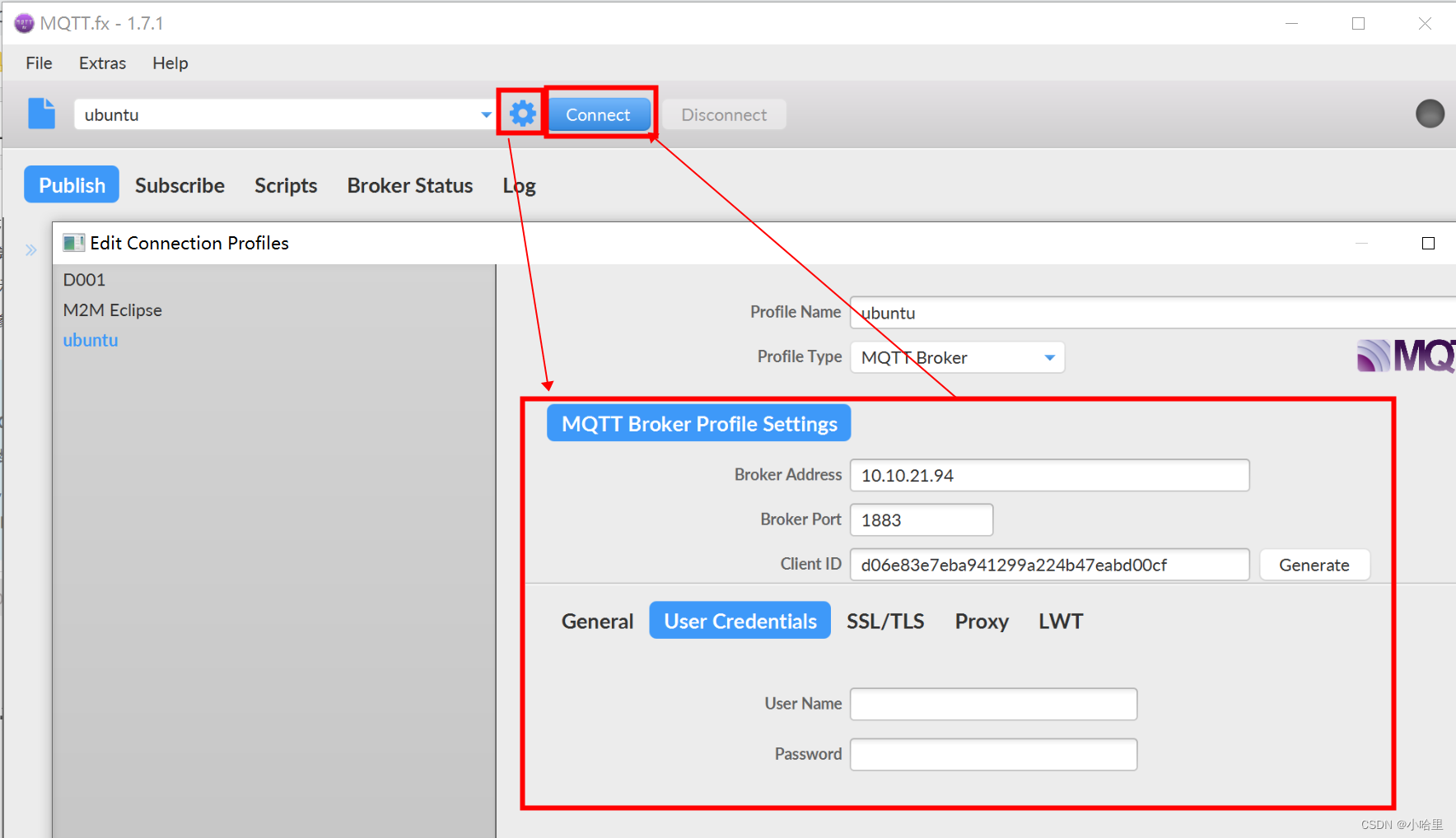The height and width of the screenshot is (838, 1456).
Task: Switch to the Log tab
Action: 520,186
